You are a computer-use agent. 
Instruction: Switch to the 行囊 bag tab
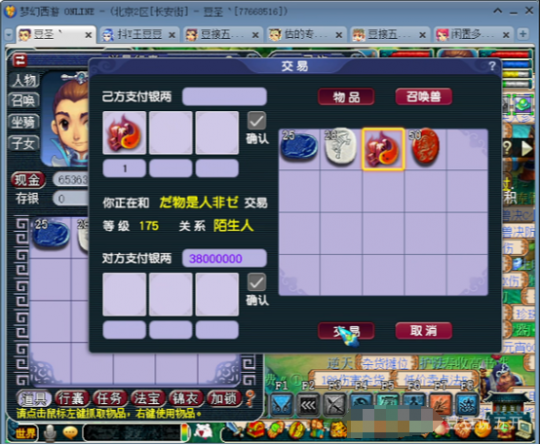[72, 399]
